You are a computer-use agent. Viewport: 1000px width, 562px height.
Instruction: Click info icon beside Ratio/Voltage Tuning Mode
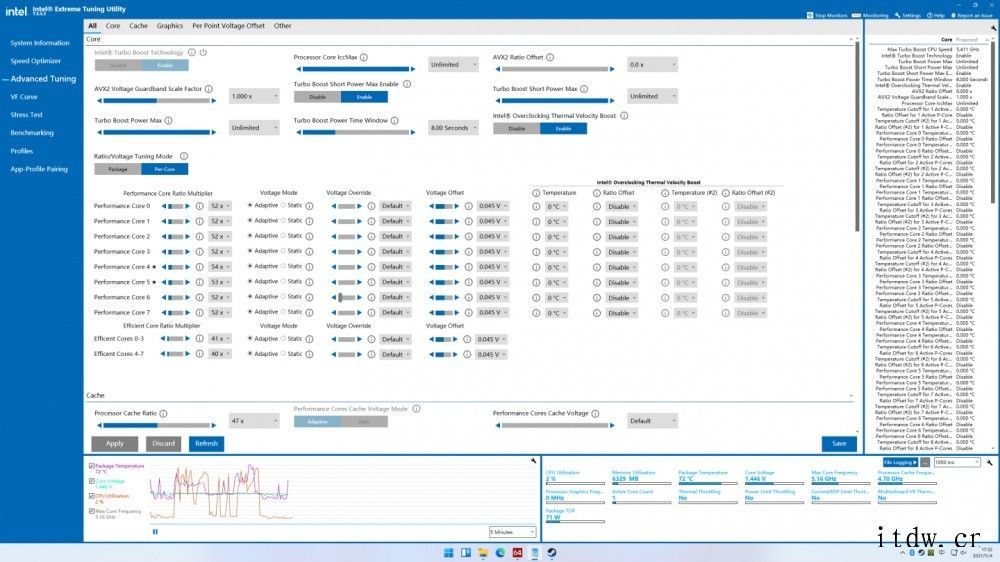(184, 156)
